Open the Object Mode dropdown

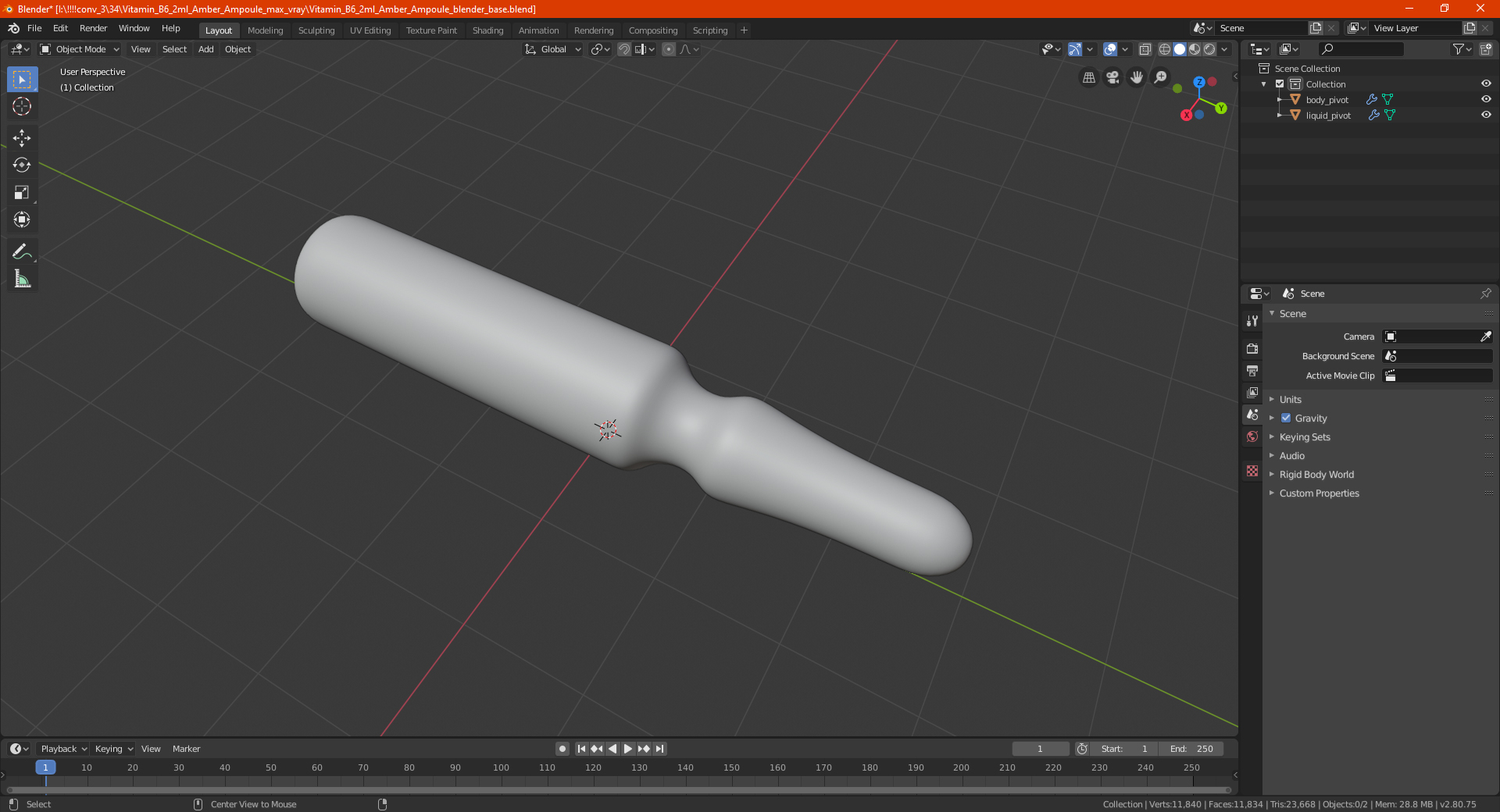[80, 49]
